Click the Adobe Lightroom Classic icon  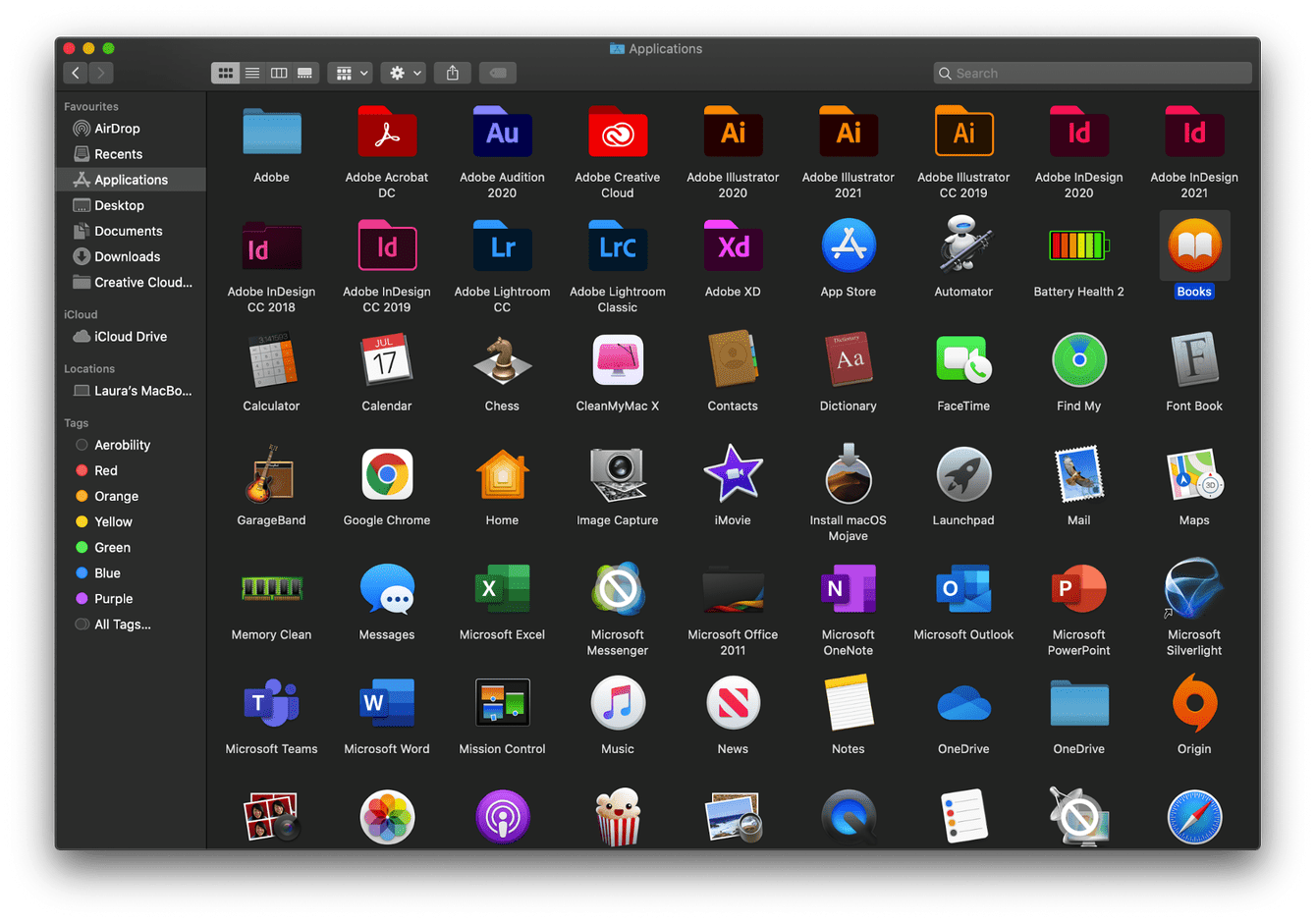pos(618,246)
